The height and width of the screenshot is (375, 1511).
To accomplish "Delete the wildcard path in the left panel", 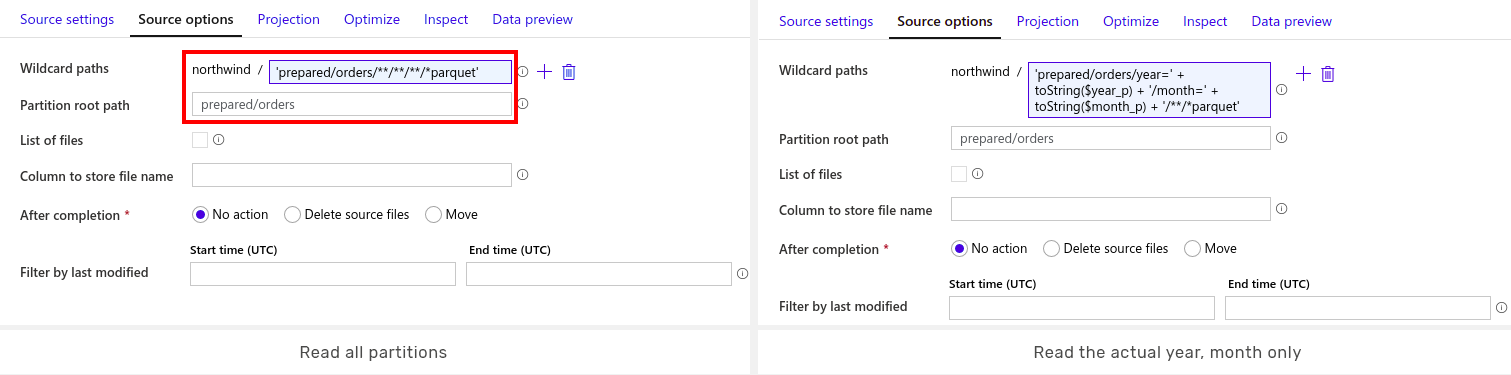I will click(x=569, y=72).
